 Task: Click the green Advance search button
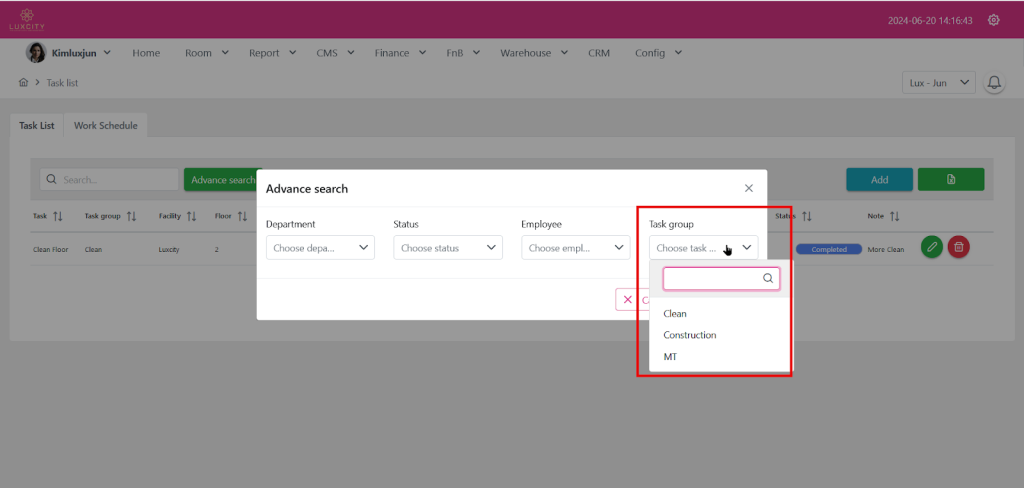[222, 180]
